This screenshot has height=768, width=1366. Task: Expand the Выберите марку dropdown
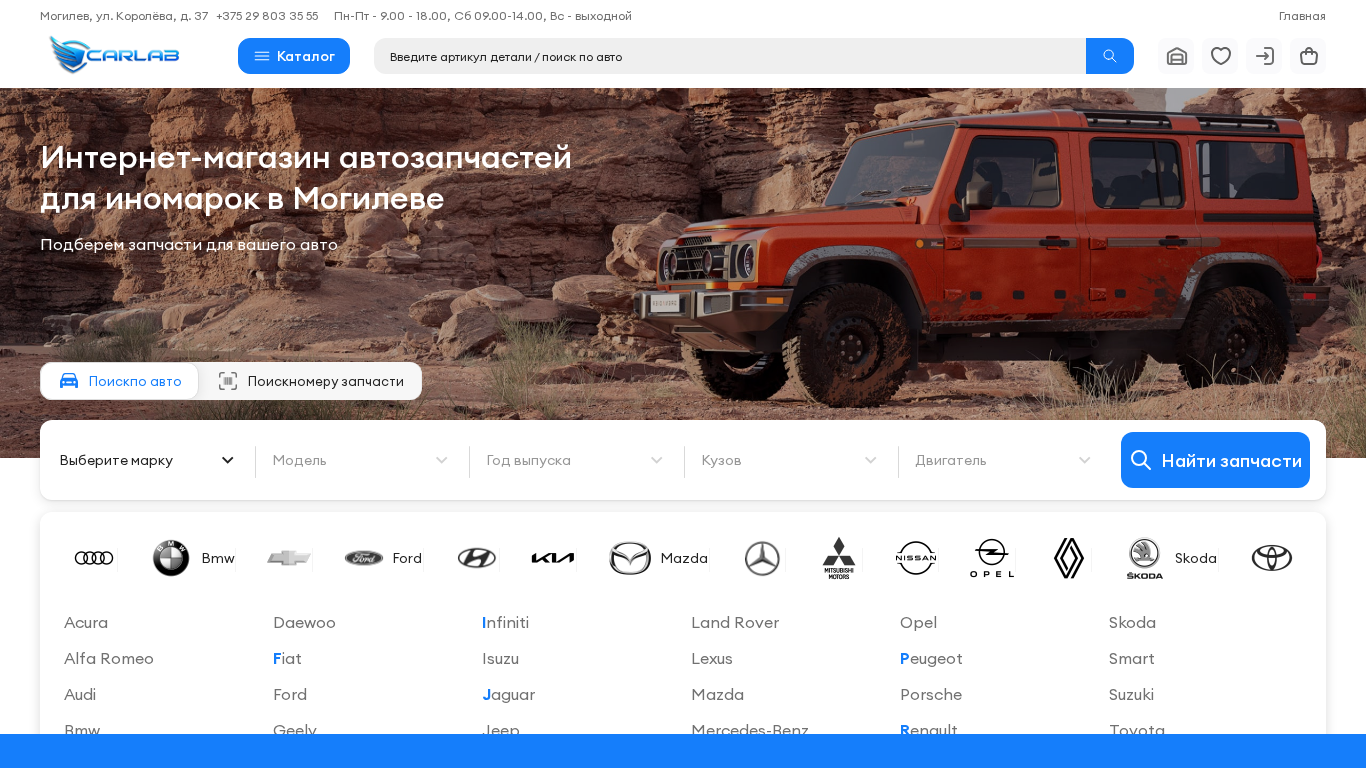pyautogui.click(x=147, y=460)
